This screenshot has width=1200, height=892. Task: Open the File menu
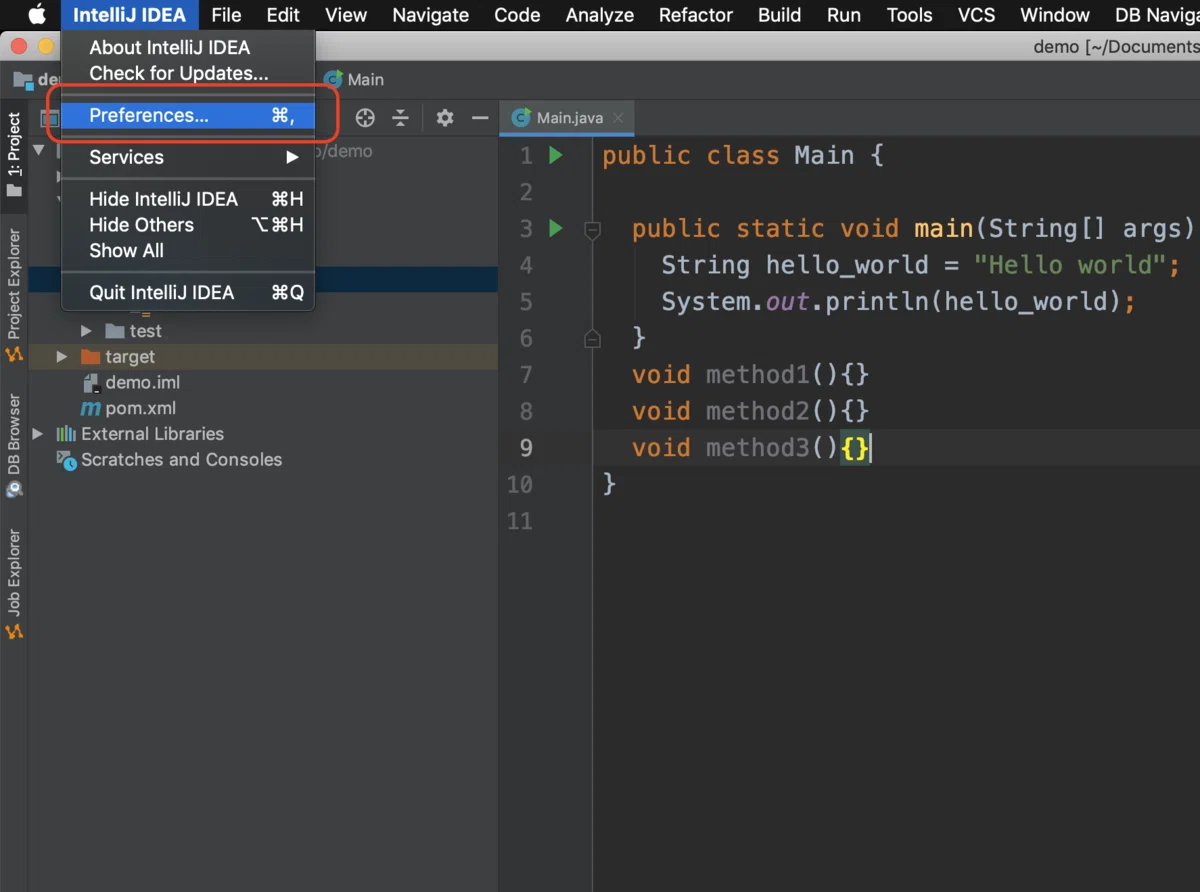coord(226,15)
